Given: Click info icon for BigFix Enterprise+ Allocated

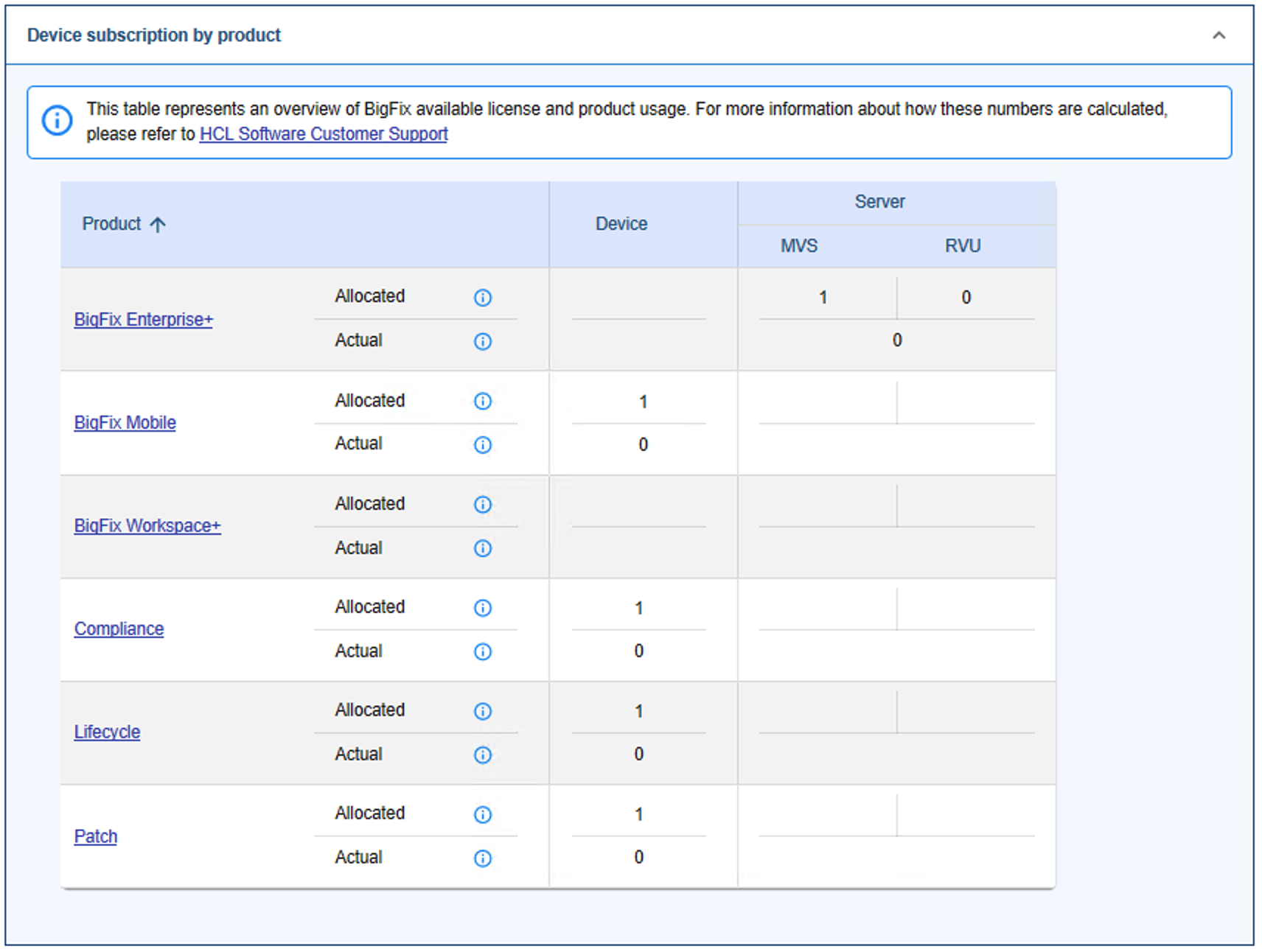Looking at the screenshot, I should pyautogui.click(x=483, y=298).
